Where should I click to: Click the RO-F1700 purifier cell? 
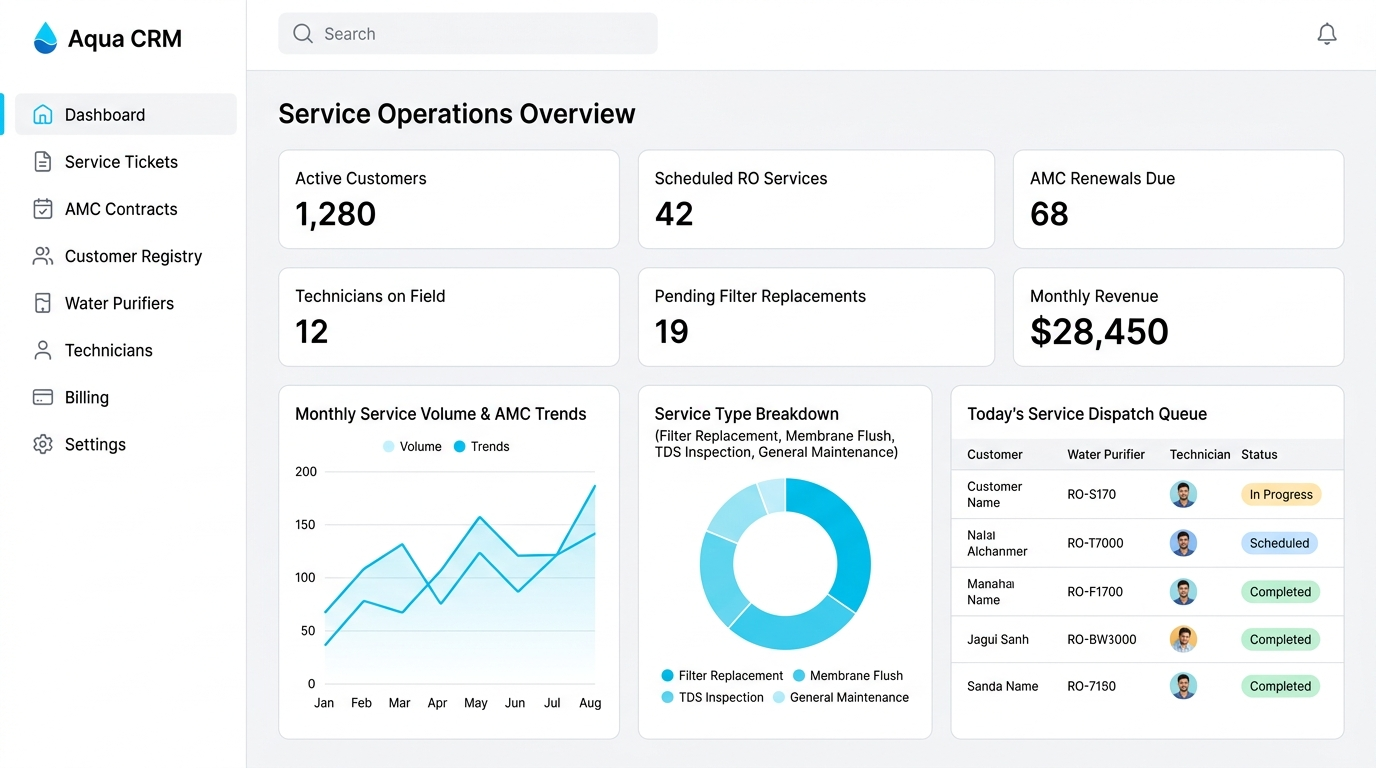coord(1095,592)
